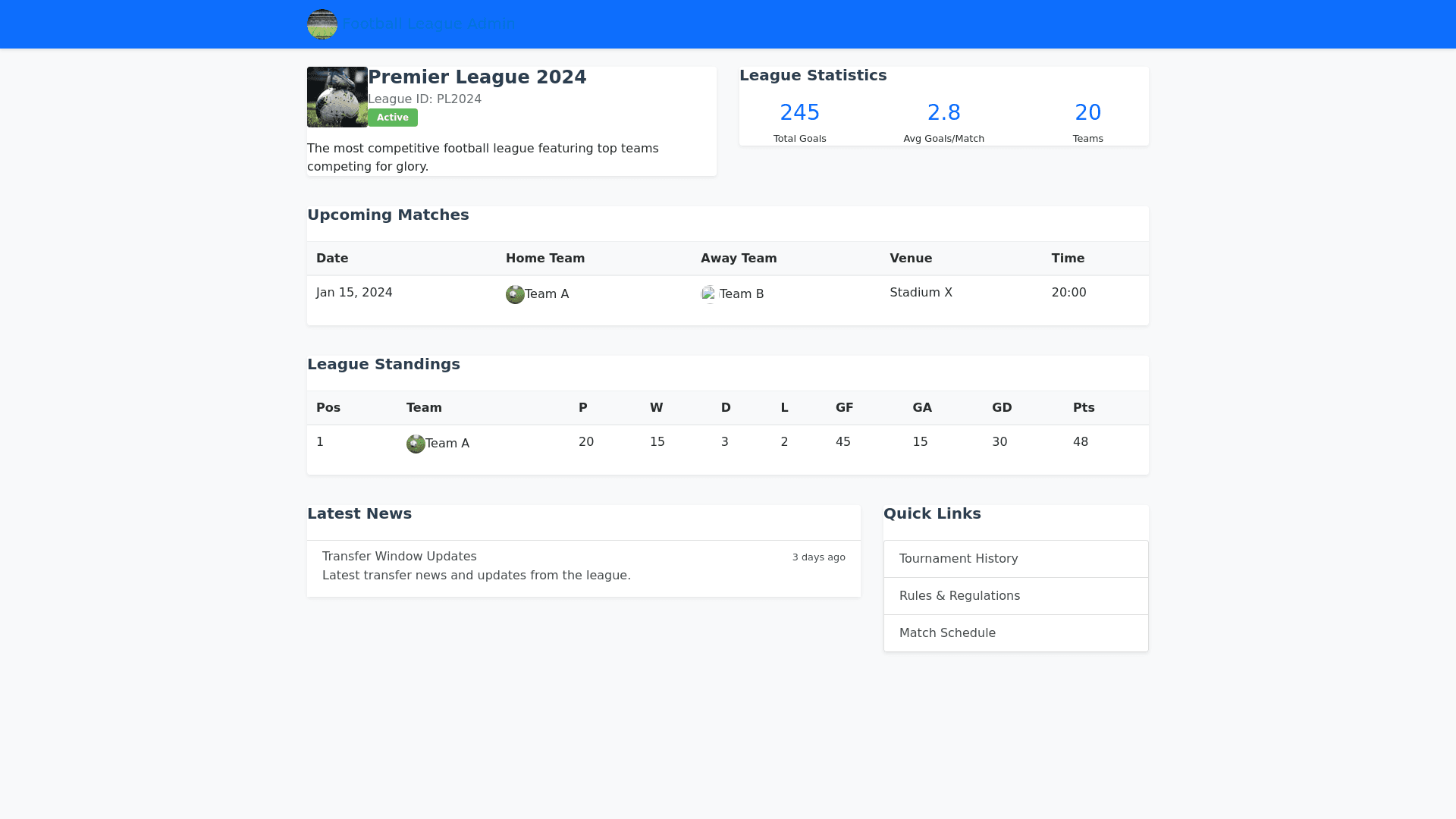
Task: Open the Transfer Window Updates news item
Action: pyautogui.click(x=400, y=557)
